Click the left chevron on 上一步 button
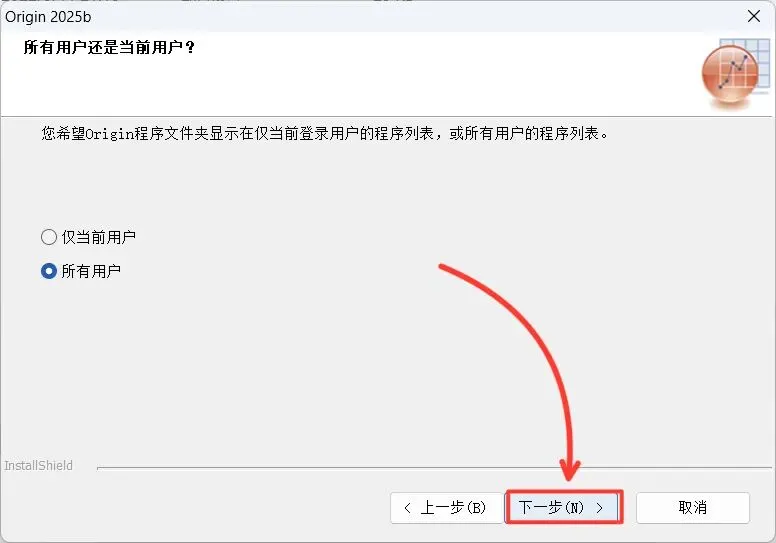Viewport: 776px width, 543px height. 407,508
